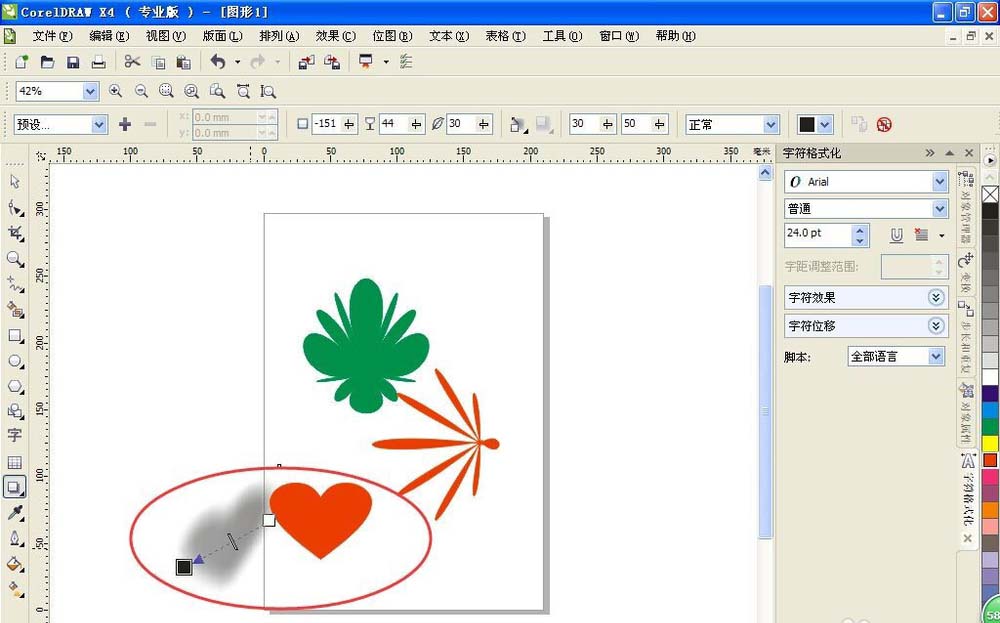Open the 预设 presets dropdown
The image size is (1000, 623).
[98, 124]
